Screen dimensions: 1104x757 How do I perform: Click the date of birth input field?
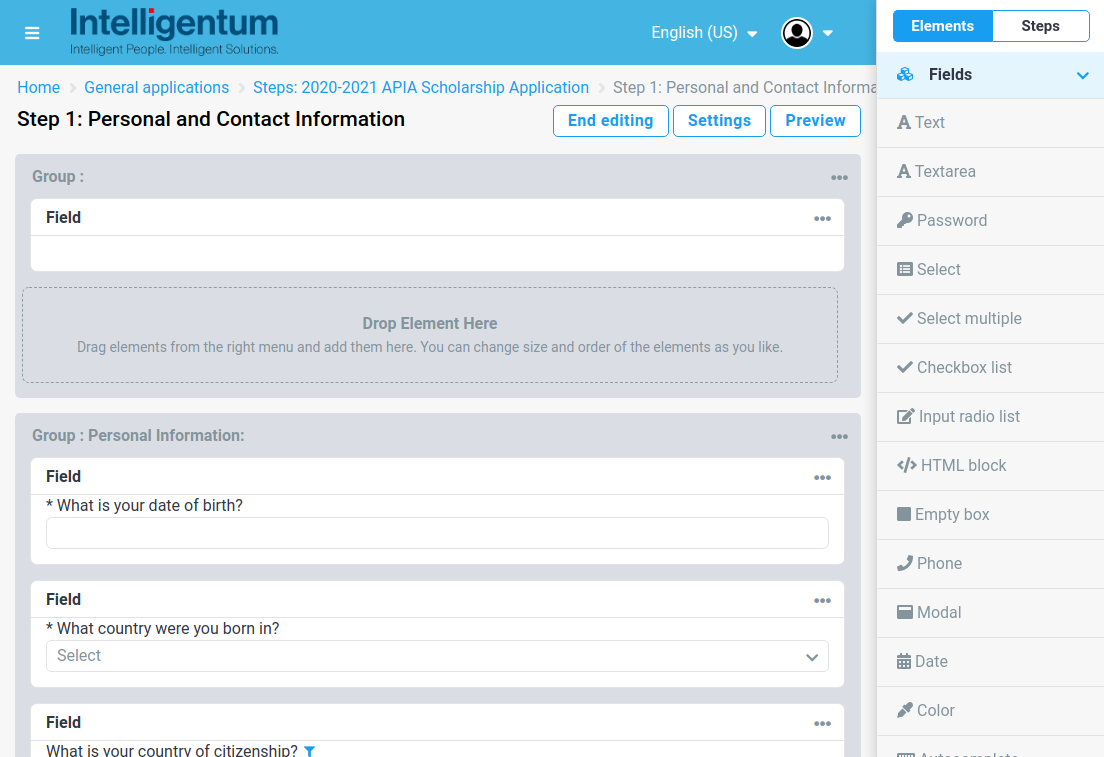[437, 533]
